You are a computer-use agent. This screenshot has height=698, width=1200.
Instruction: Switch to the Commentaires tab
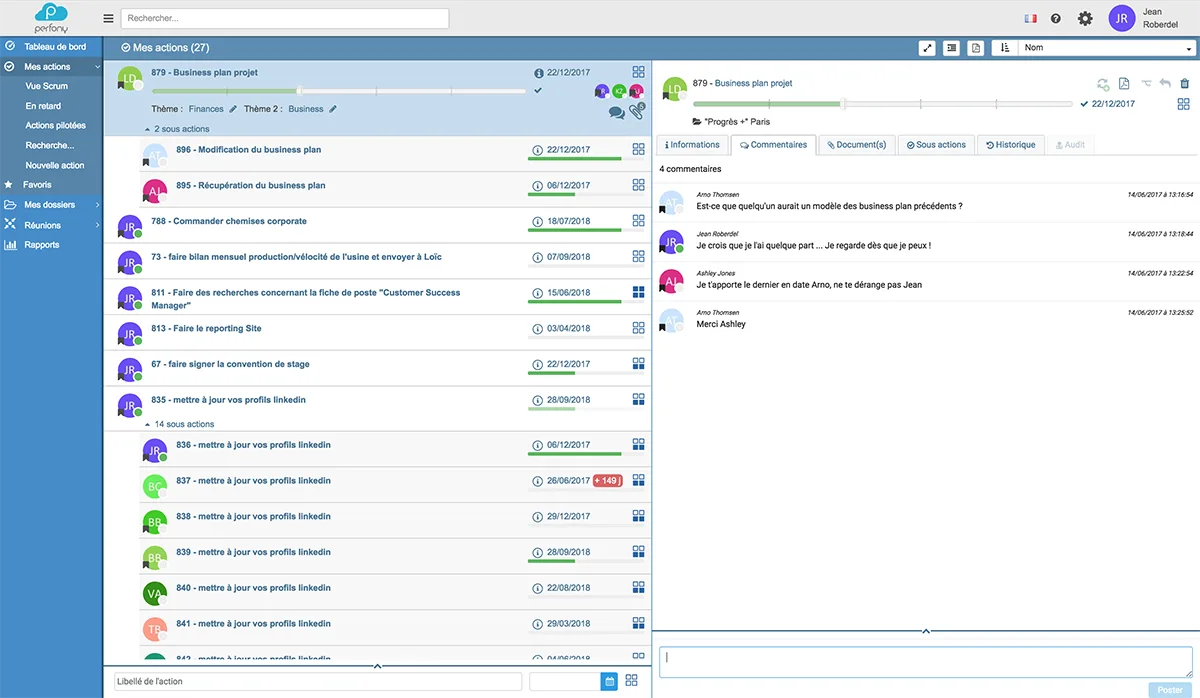click(x=773, y=145)
